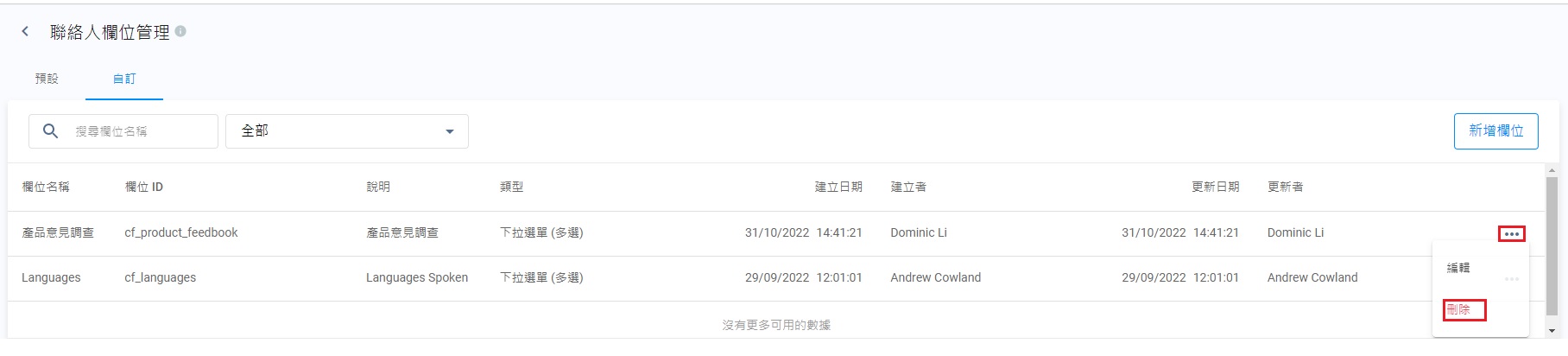Screen dimensions: 1568x356
Task: Expand the 全部 filter dropdown
Action: [x=347, y=131]
